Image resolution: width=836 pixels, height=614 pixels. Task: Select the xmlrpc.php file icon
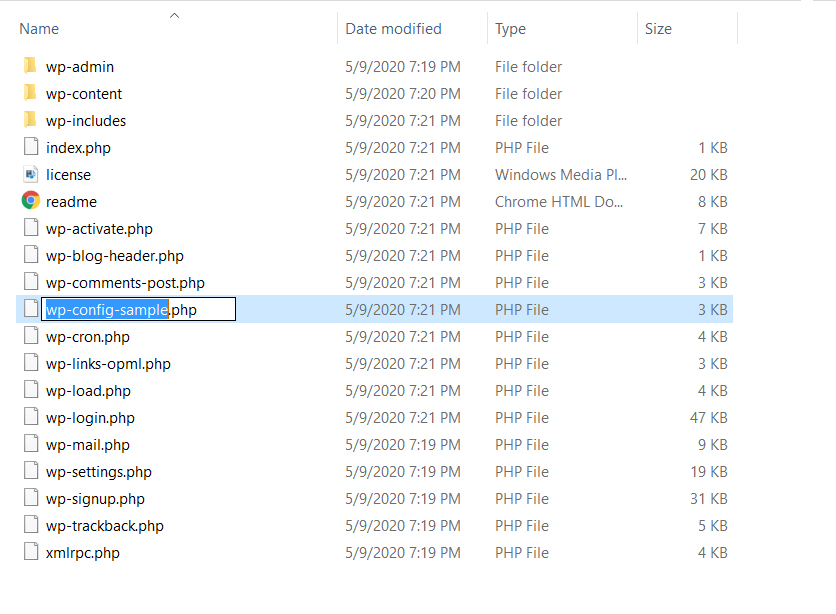click(x=30, y=552)
